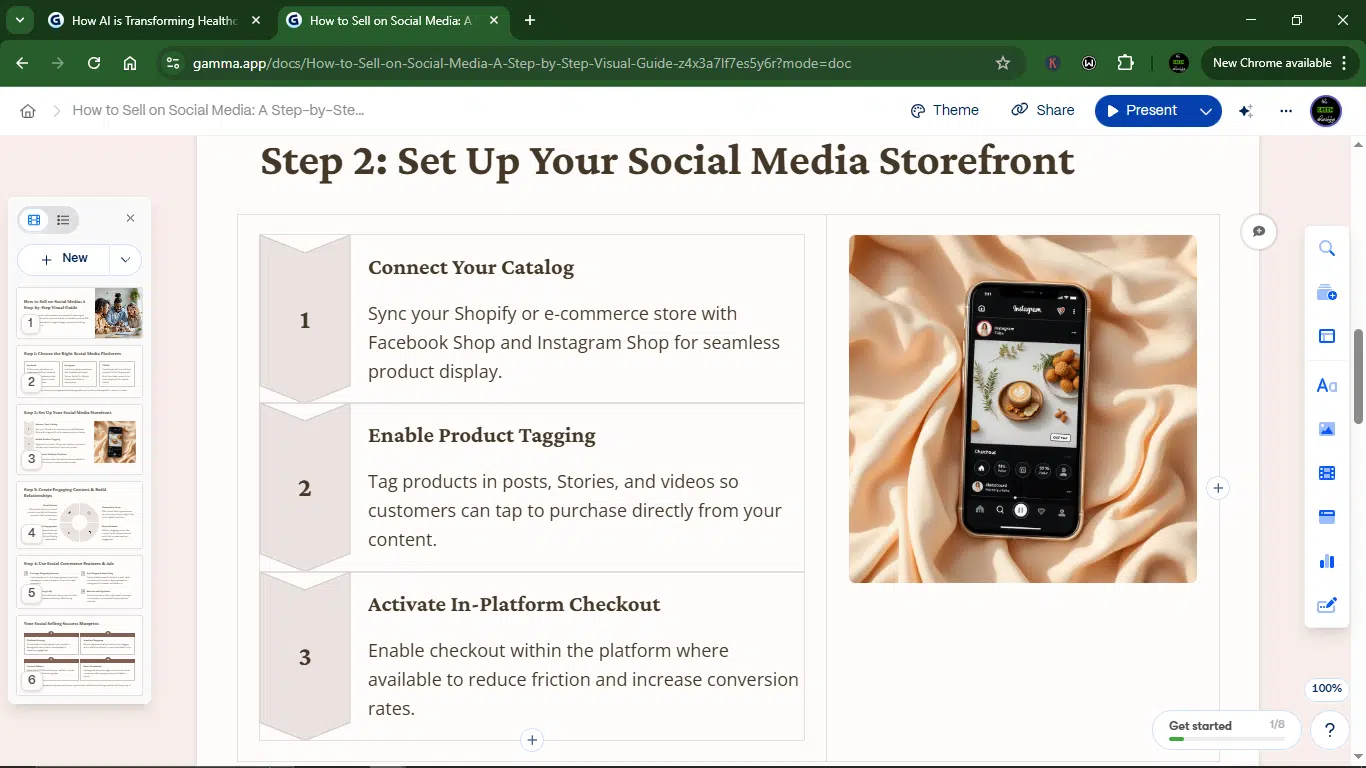Switch to How AI is Transforming Healthcare tab

(155, 20)
